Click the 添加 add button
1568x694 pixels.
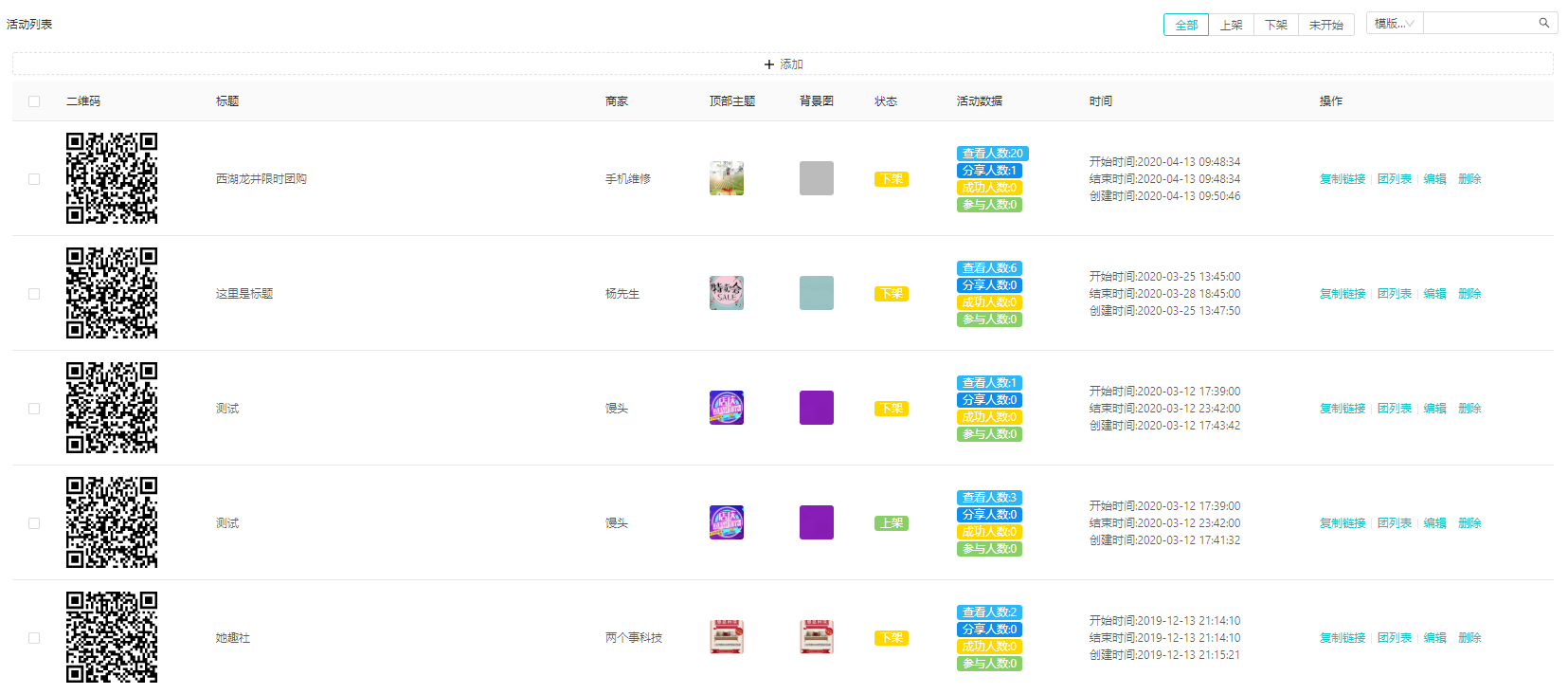(783, 64)
